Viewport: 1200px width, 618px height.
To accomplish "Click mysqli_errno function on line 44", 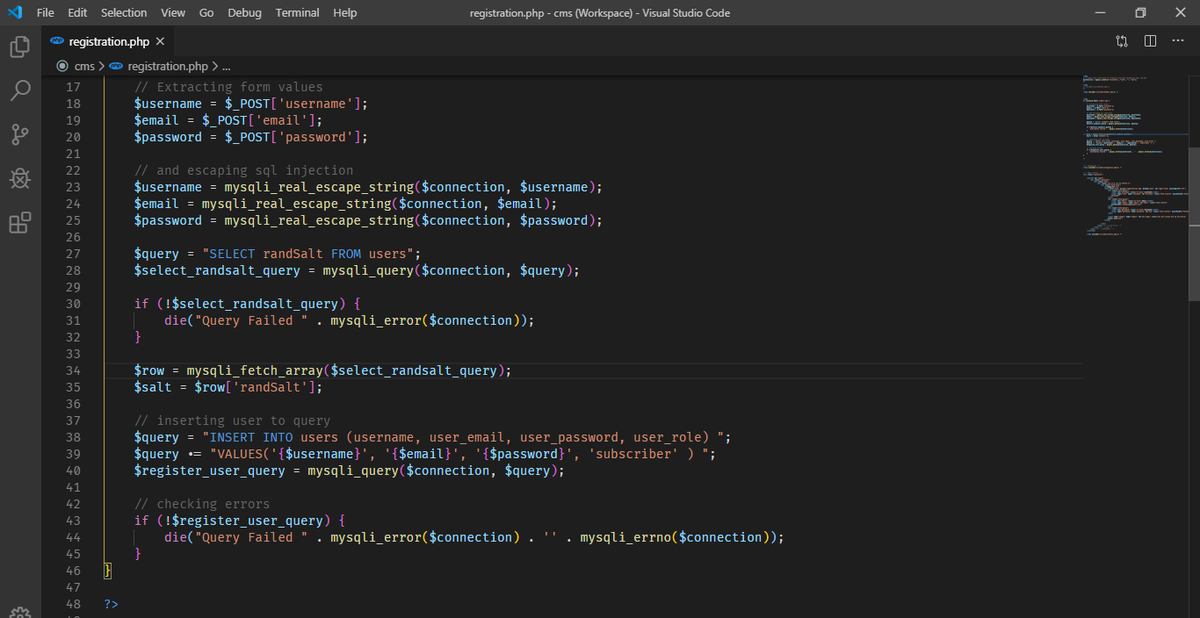I will pyautogui.click(x=625, y=538).
